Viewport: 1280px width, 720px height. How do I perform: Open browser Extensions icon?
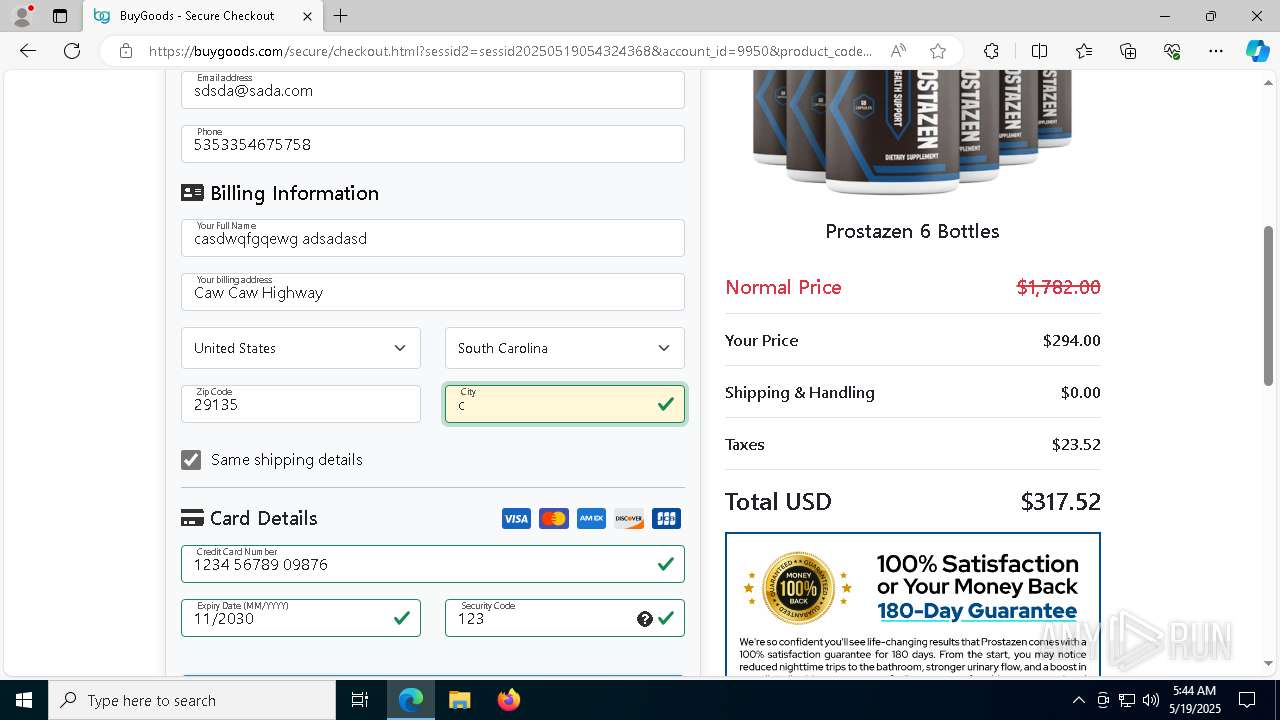coord(991,51)
